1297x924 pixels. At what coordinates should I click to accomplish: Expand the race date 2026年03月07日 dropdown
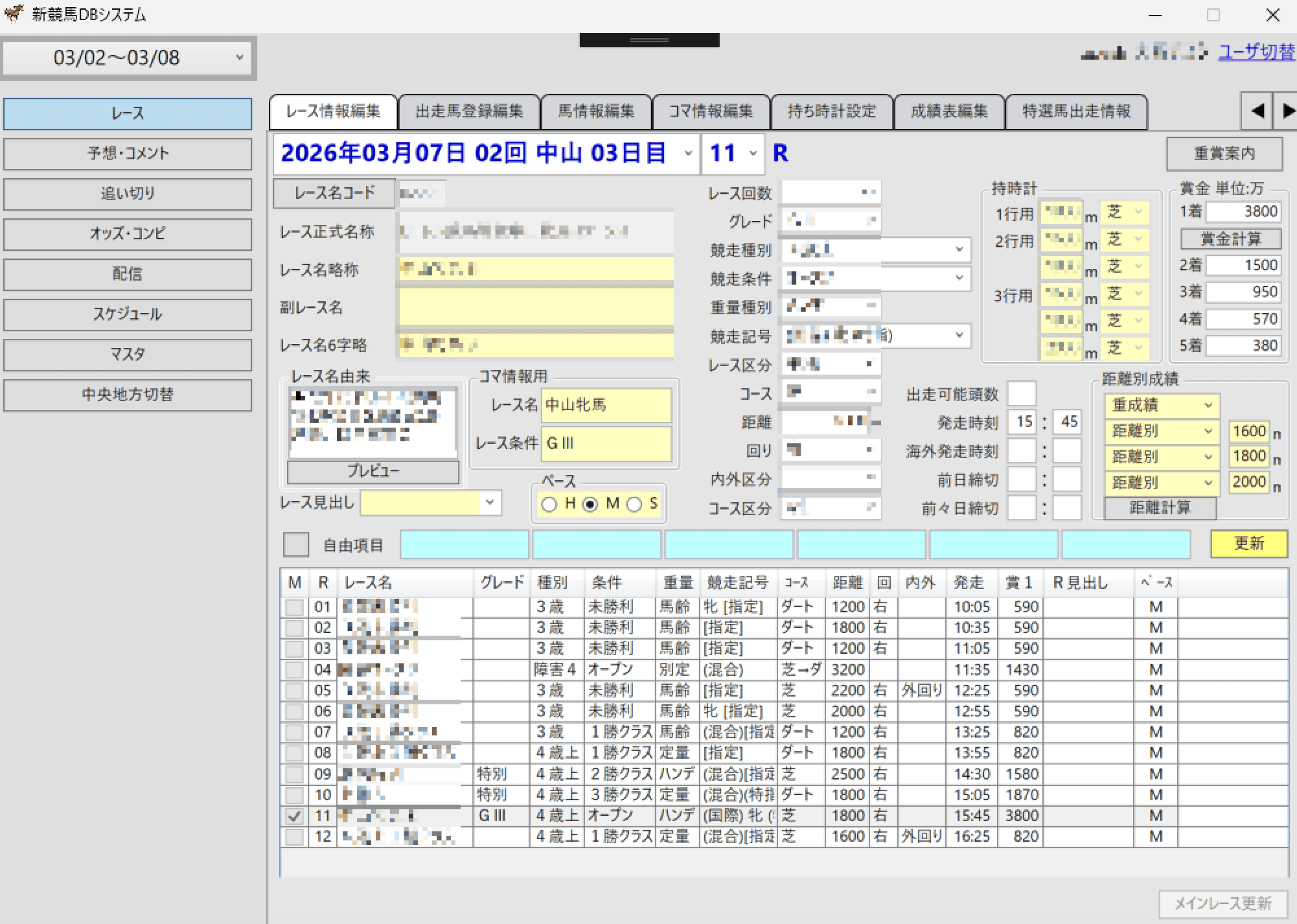[688, 154]
